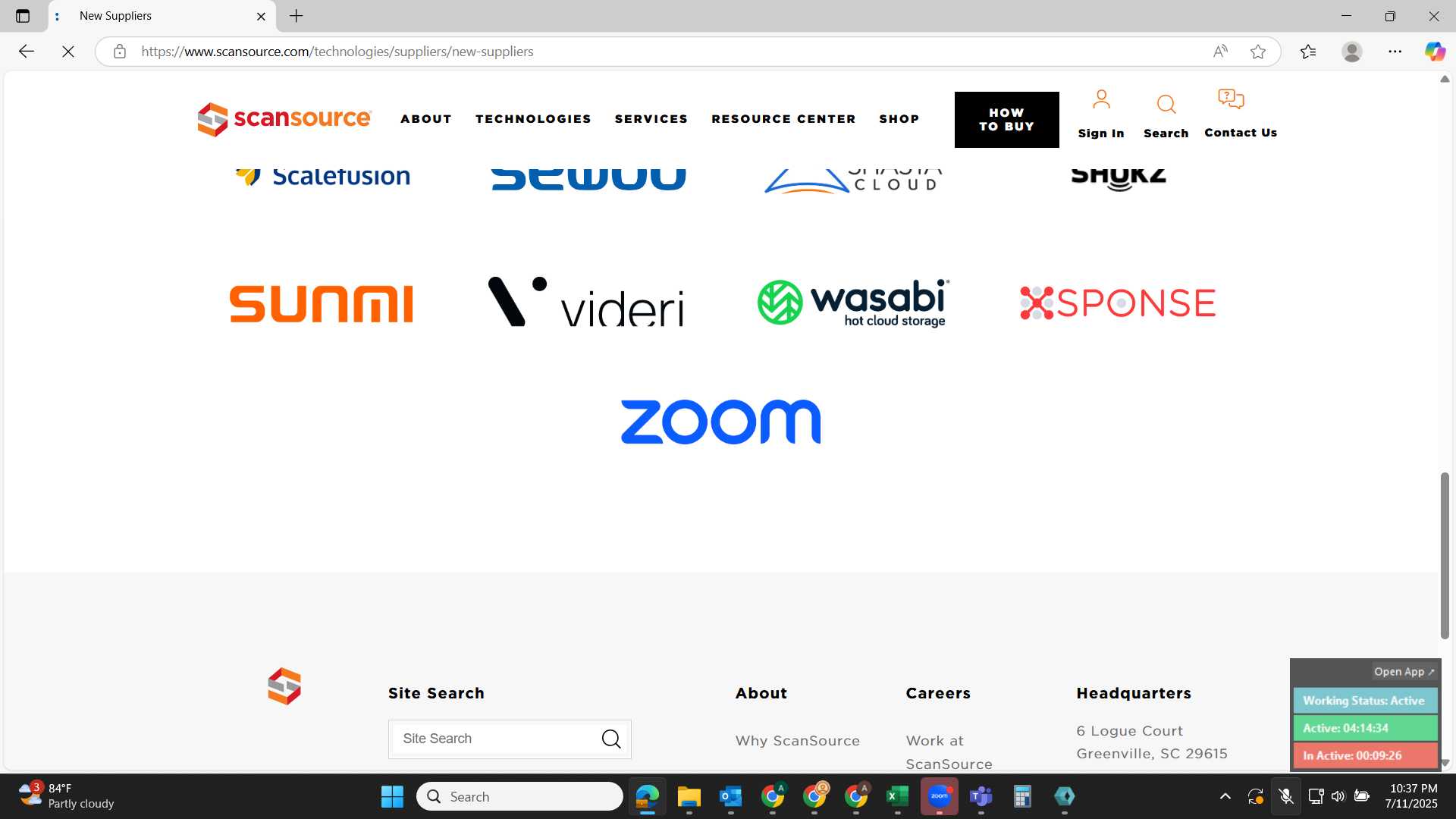The image size is (1456, 819).
Task: Open the ABOUT menu
Action: pyautogui.click(x=426, y=119)
